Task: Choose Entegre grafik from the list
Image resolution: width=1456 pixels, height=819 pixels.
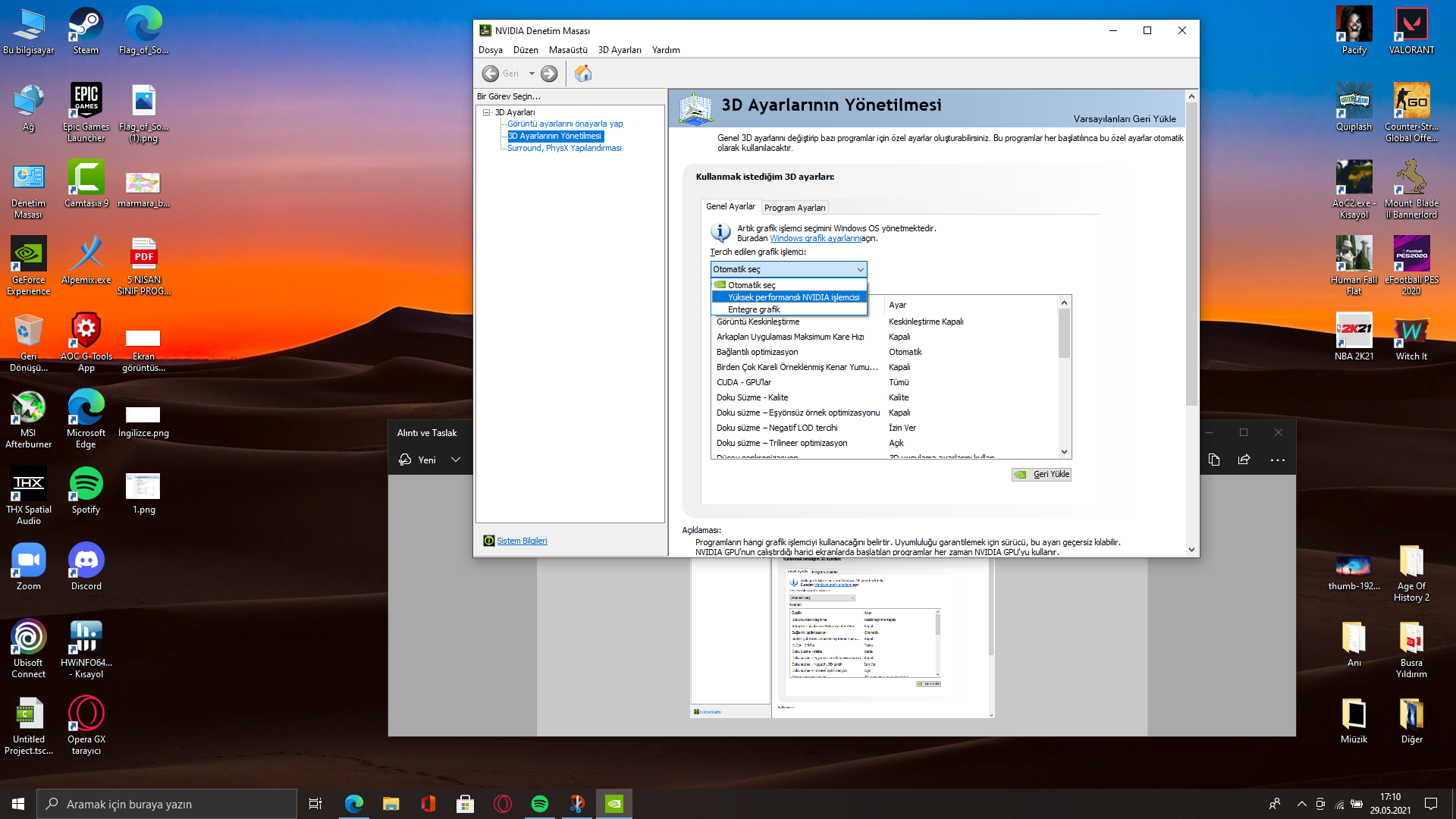Action: [x=754, y=309]
